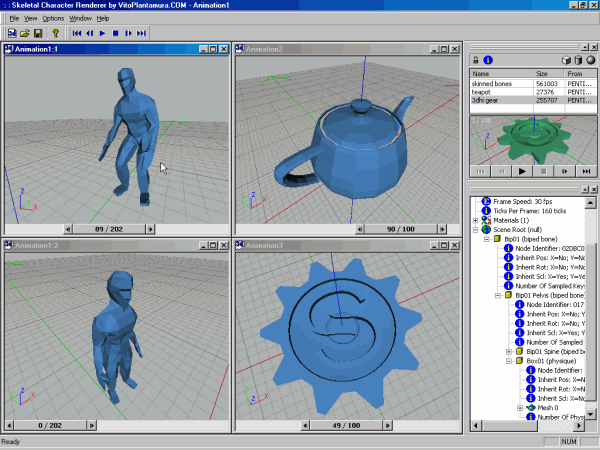Image resolution: width=600 pixels, height=450 pixels.
Task: Step back one frame in main toolbar
Action: [x=90, y=33]
